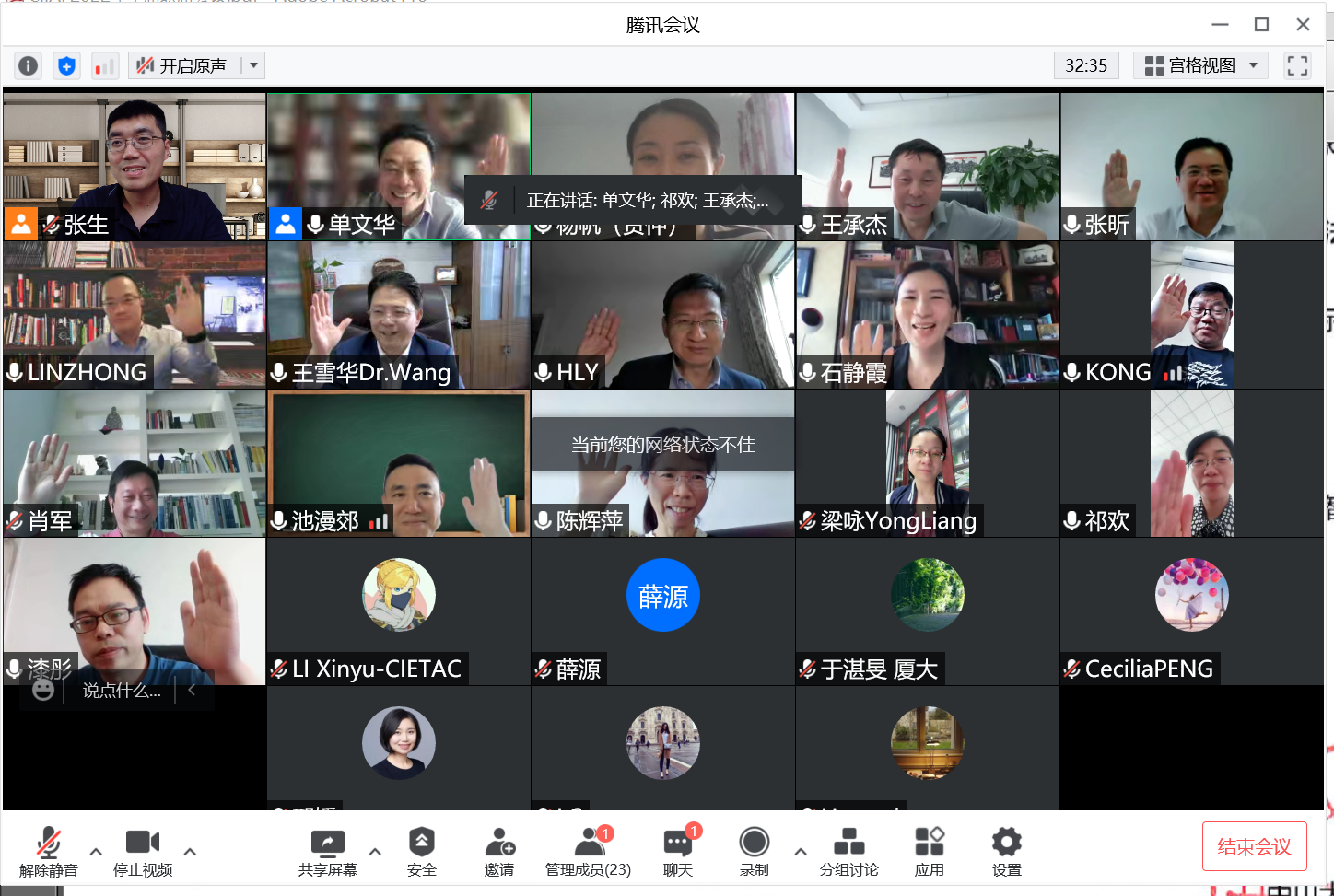Click LI Xinyu-CIETAC avatar

pyautogui.click(x=399, y=595)
